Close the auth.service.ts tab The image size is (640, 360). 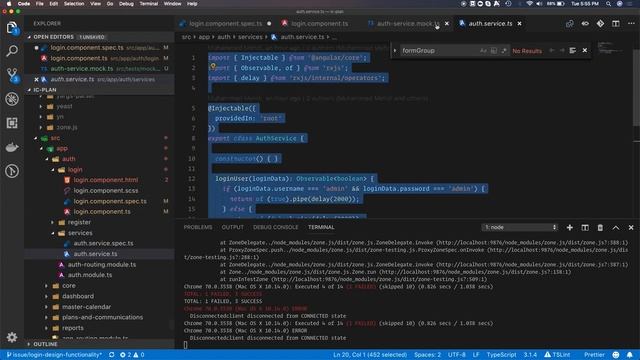pyautogui.click(x=519, y=24)
